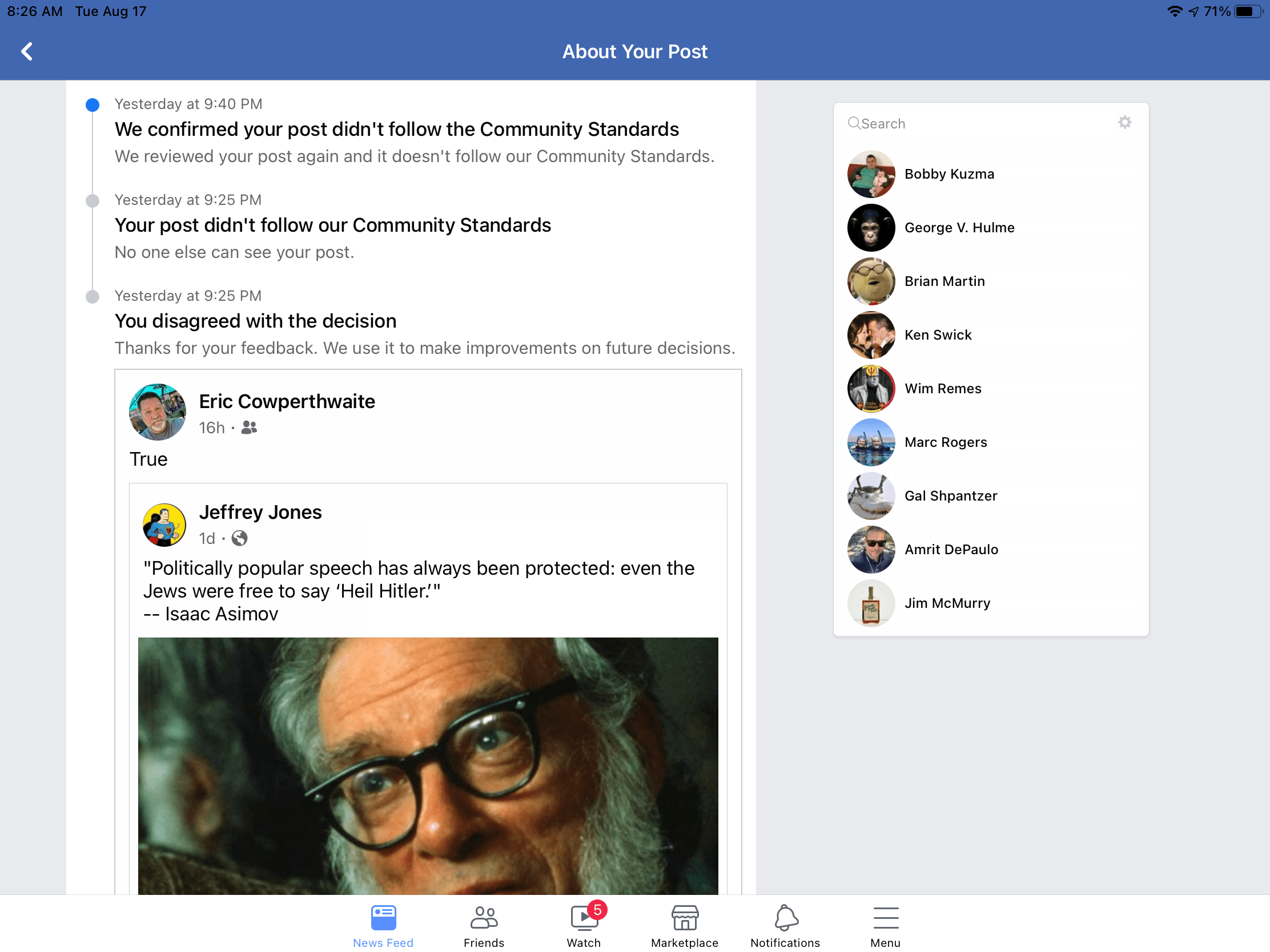The image size is (1270, 952).
Task: Tap Wim Remes profile picture
Action: coord(871,389)
